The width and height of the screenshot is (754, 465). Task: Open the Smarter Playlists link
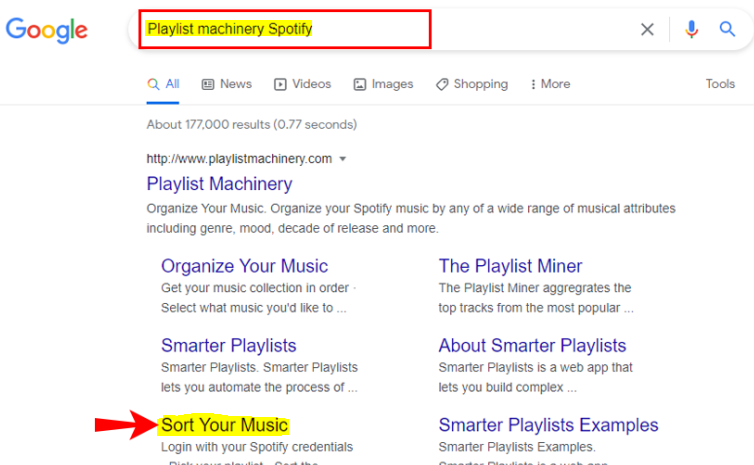pos(228,345)
